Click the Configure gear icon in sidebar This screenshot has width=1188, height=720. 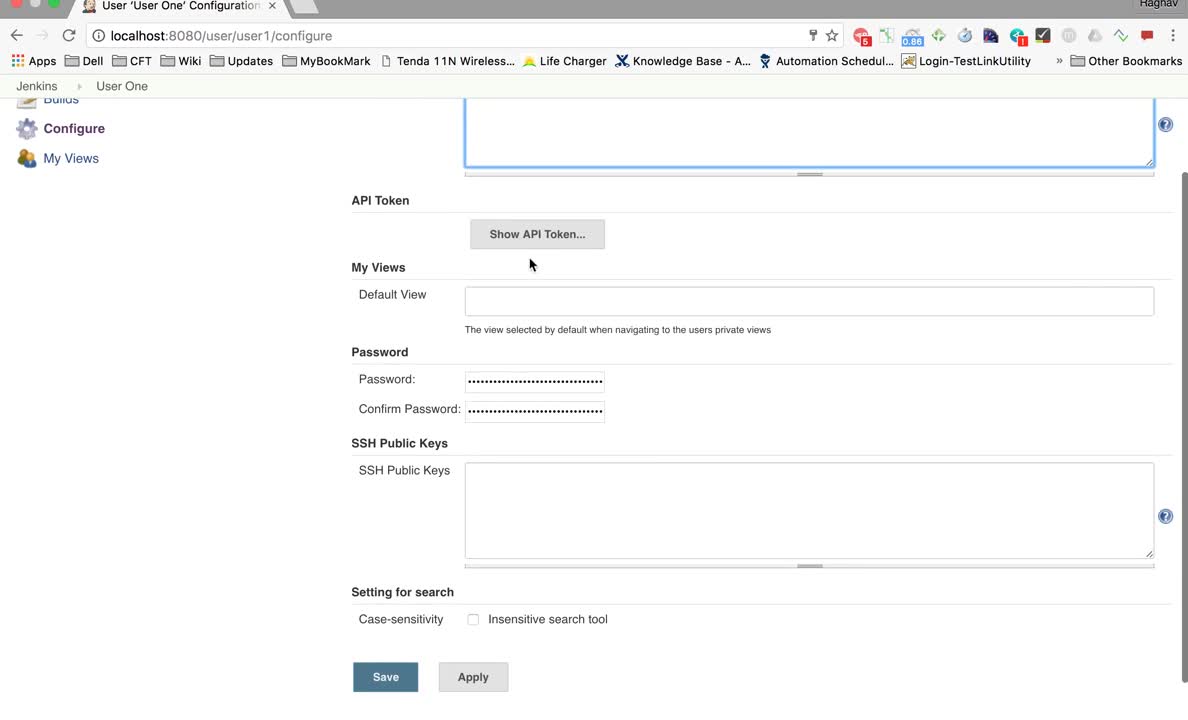point(27,129)
